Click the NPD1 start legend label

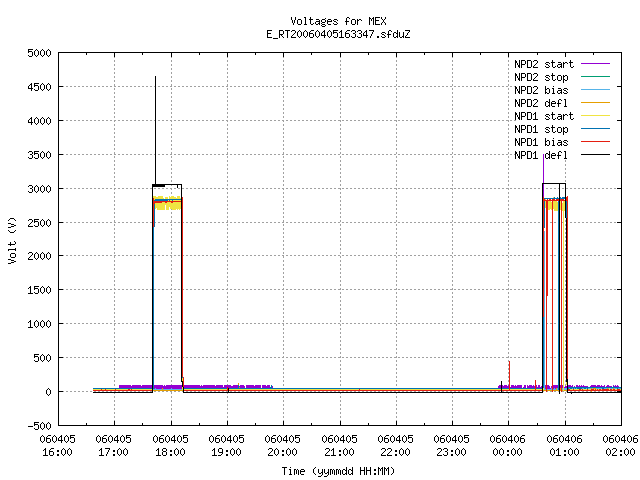point(544,116)
